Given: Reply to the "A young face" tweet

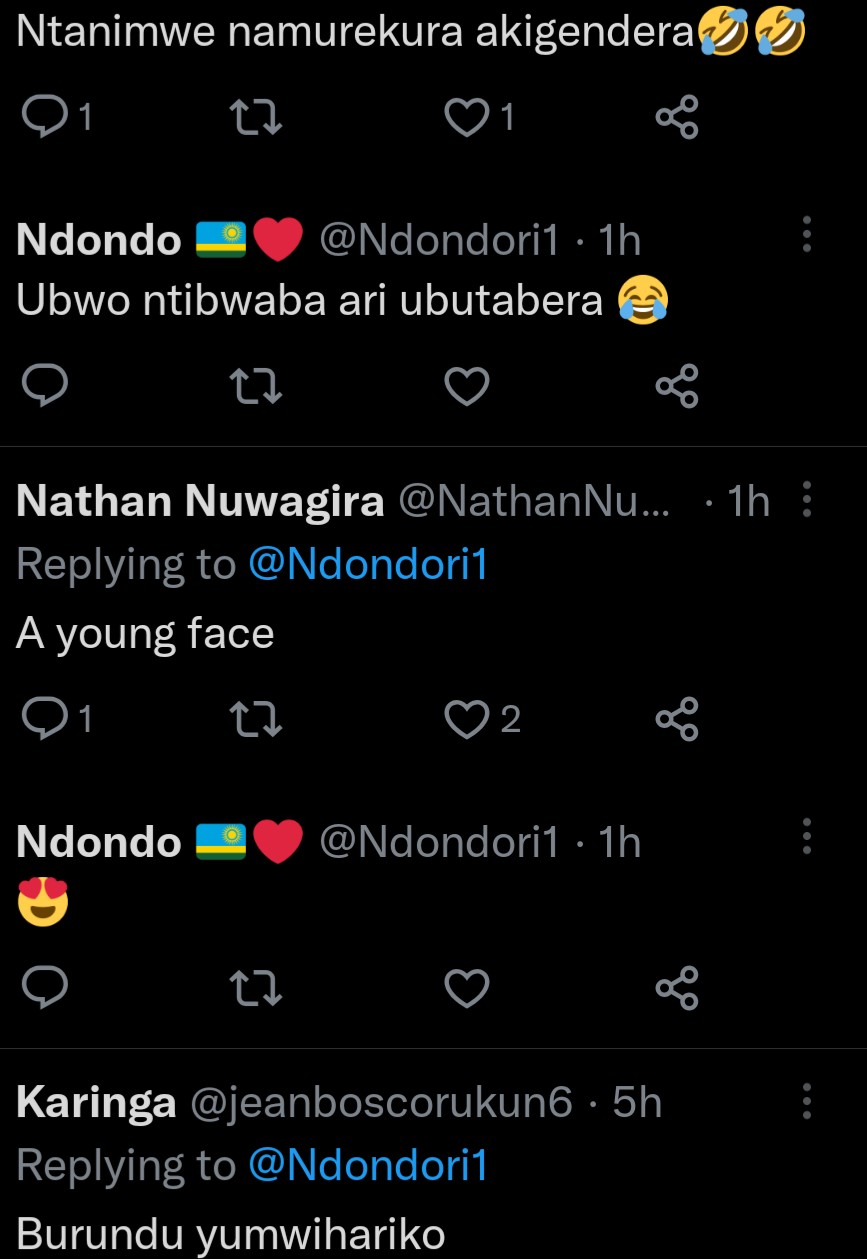Looking at the screenshot, I should 44,719.
